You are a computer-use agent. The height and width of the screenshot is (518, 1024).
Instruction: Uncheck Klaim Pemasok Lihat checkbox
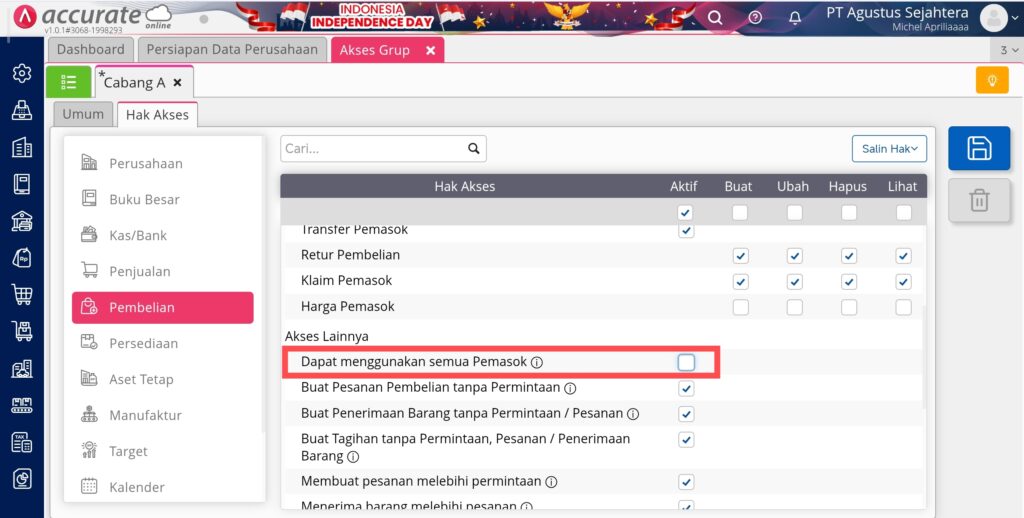(903, 282)
